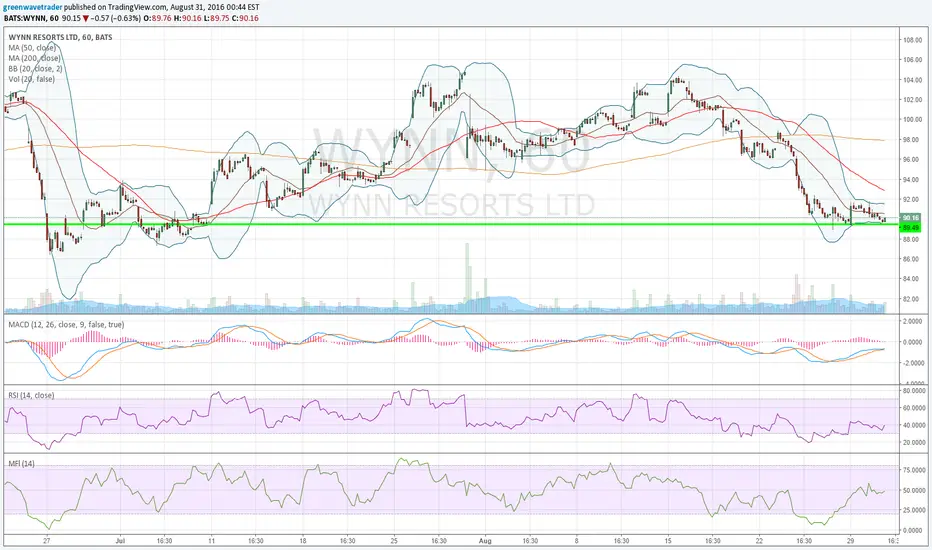
Task: Click the MFI (14) pane label
Action: pyautogui.click(x=21, y=463)
